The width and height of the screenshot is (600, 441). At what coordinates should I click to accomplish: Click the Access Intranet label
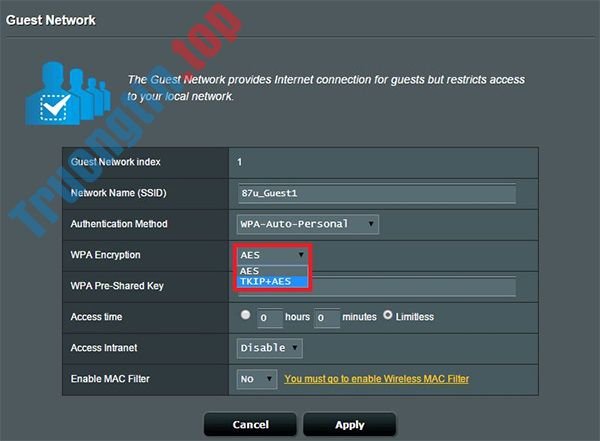coord(104,348)
